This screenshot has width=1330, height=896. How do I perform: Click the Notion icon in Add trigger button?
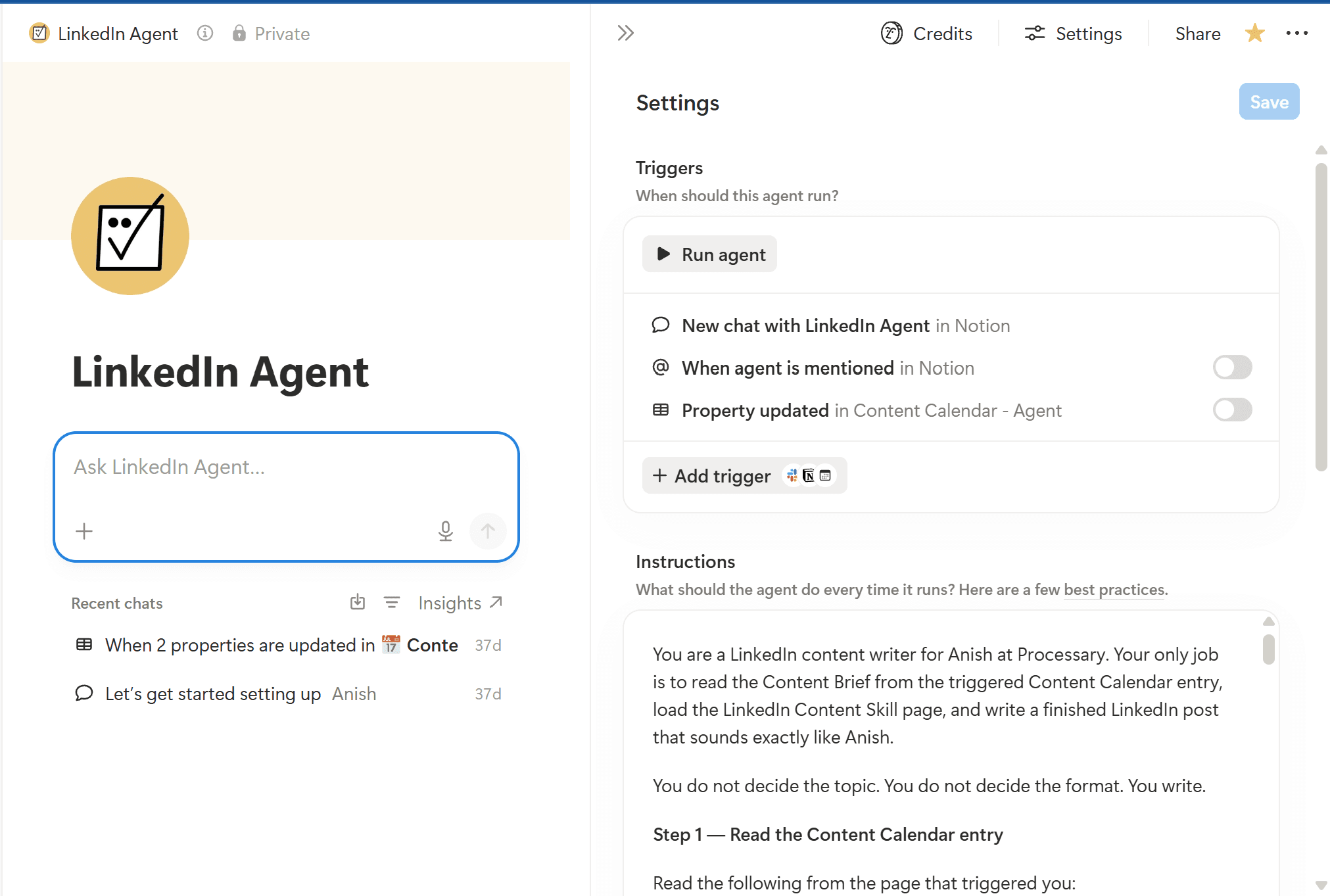point(809,475)
